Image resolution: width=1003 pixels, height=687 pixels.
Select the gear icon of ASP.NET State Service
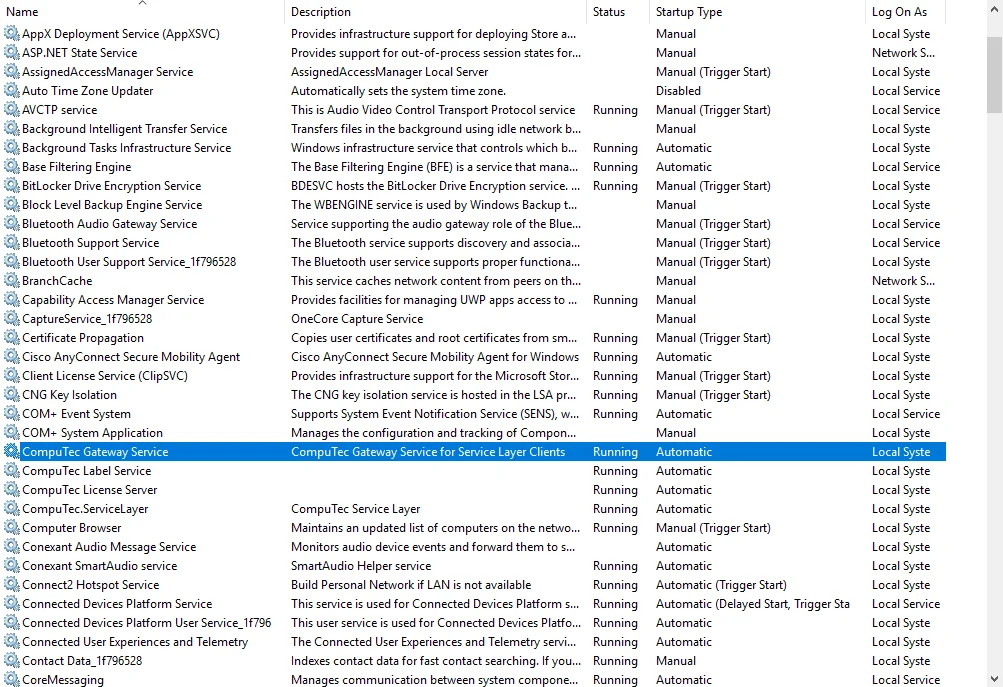pyautogui.click(x=12, y=53)
